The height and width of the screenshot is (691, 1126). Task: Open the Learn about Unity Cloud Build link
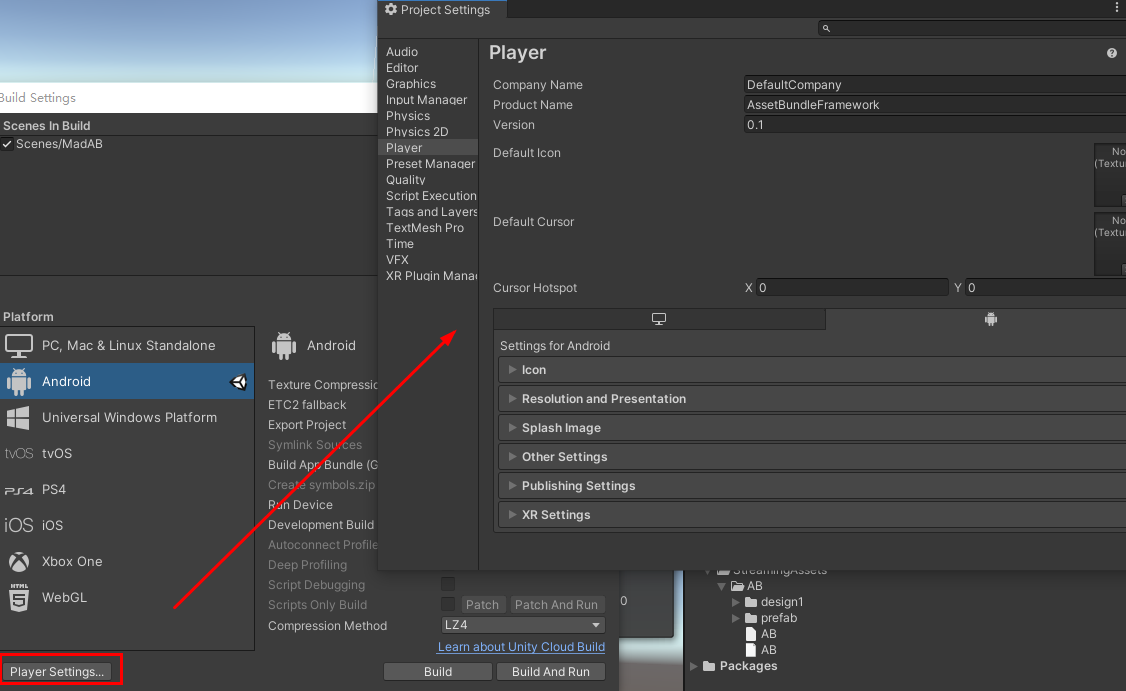[x=521, y=647]
